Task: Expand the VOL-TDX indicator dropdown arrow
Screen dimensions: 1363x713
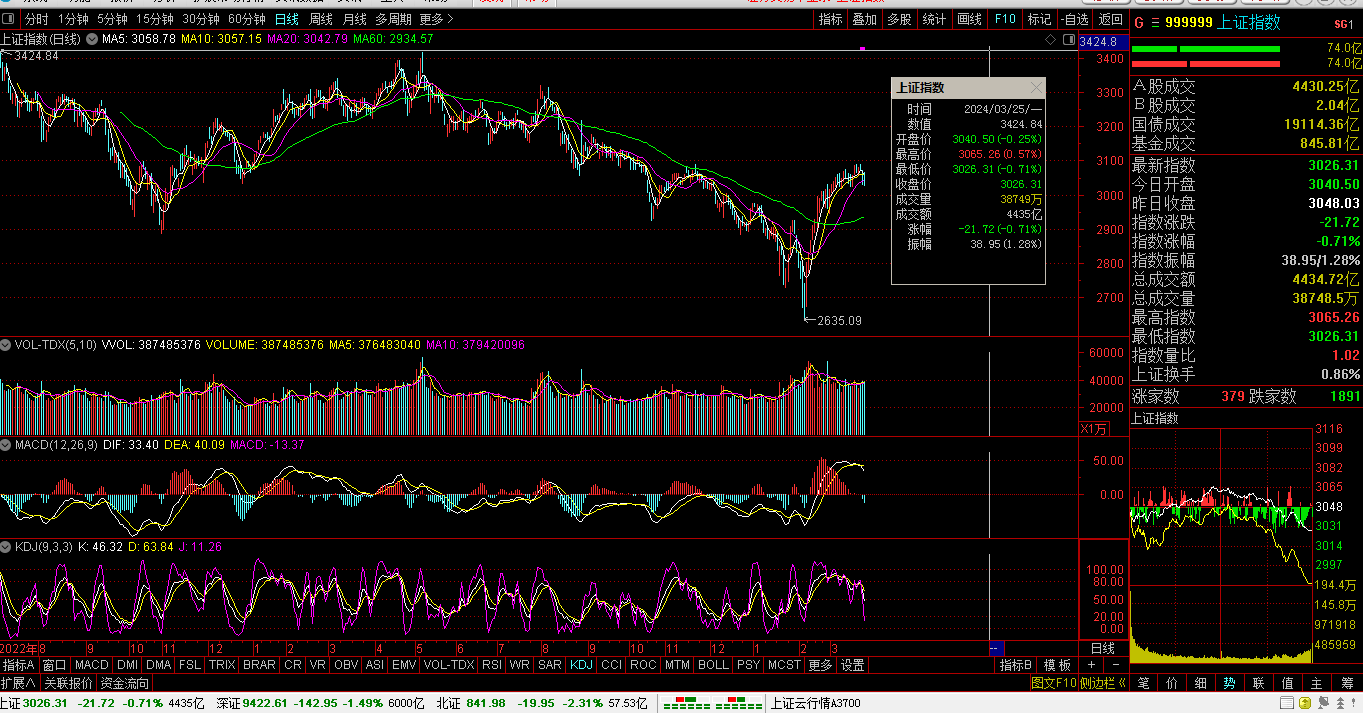Action: (8, 345)
